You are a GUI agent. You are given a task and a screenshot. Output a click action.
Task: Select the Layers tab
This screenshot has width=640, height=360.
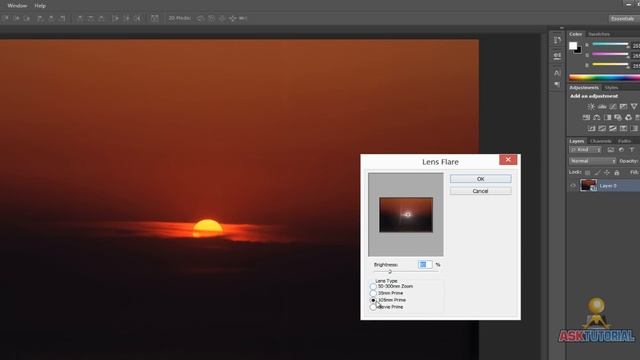(x=577, y=141)
